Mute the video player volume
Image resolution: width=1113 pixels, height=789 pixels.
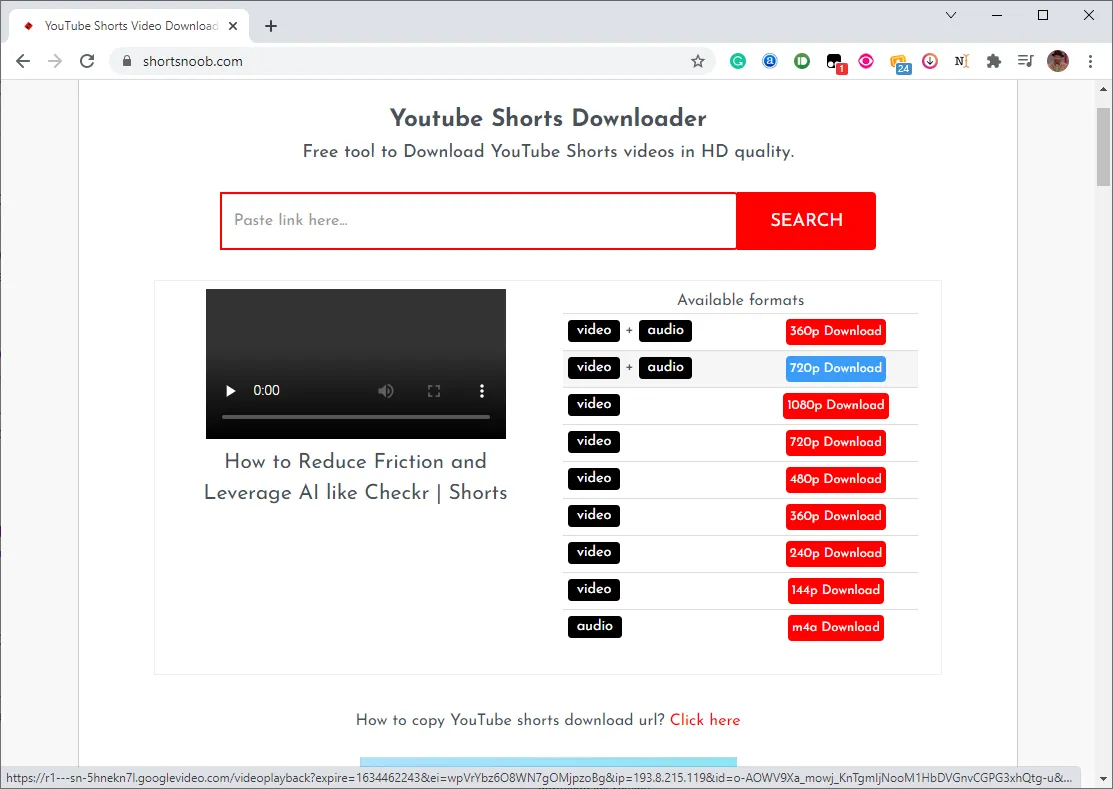pos(385,391)
